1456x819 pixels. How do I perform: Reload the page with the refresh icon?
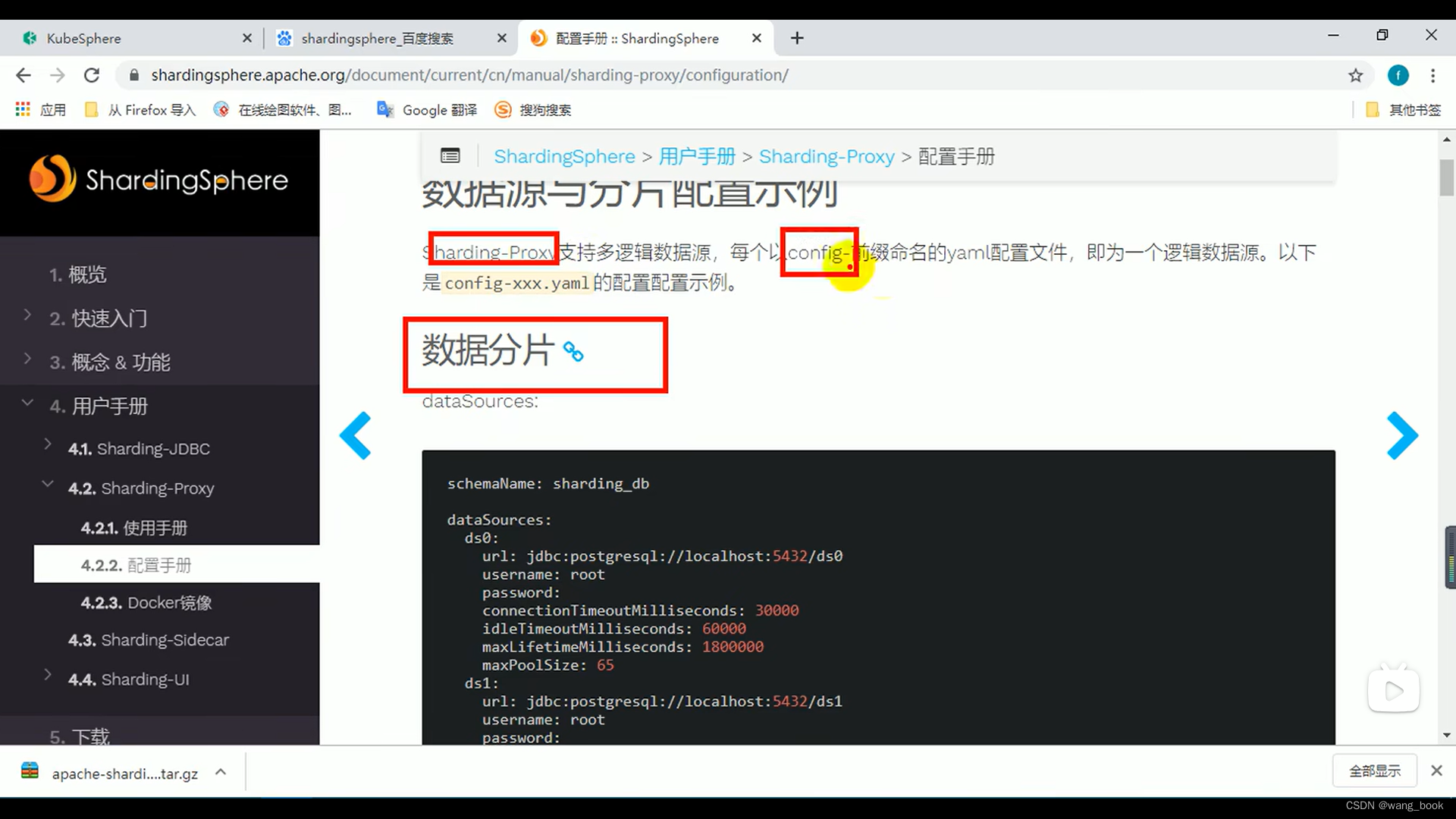tap(92, 75)
